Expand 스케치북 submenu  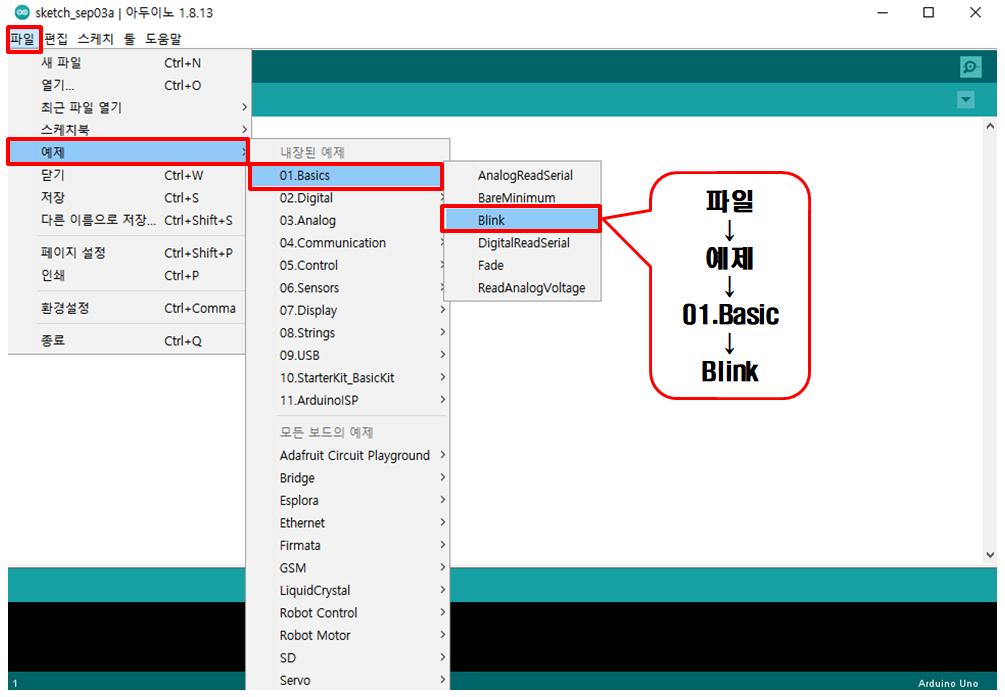128,130
